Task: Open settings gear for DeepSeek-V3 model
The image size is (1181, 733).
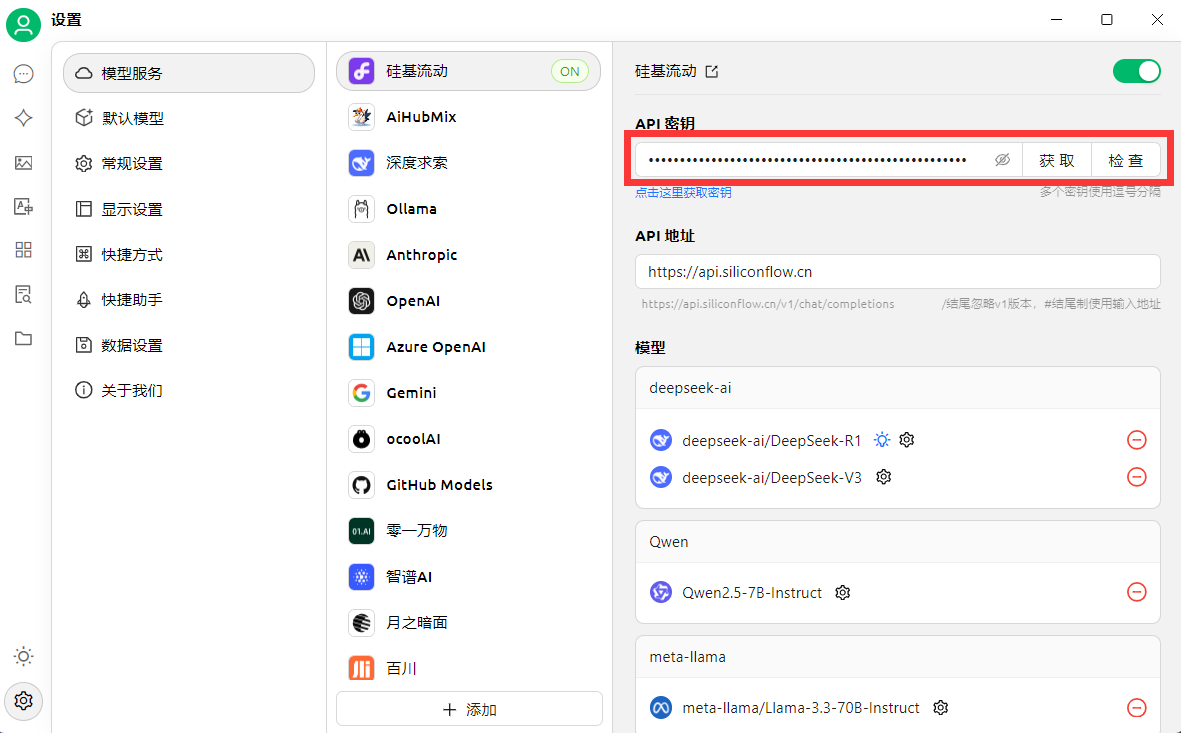Action: click(x=883, y=477)
